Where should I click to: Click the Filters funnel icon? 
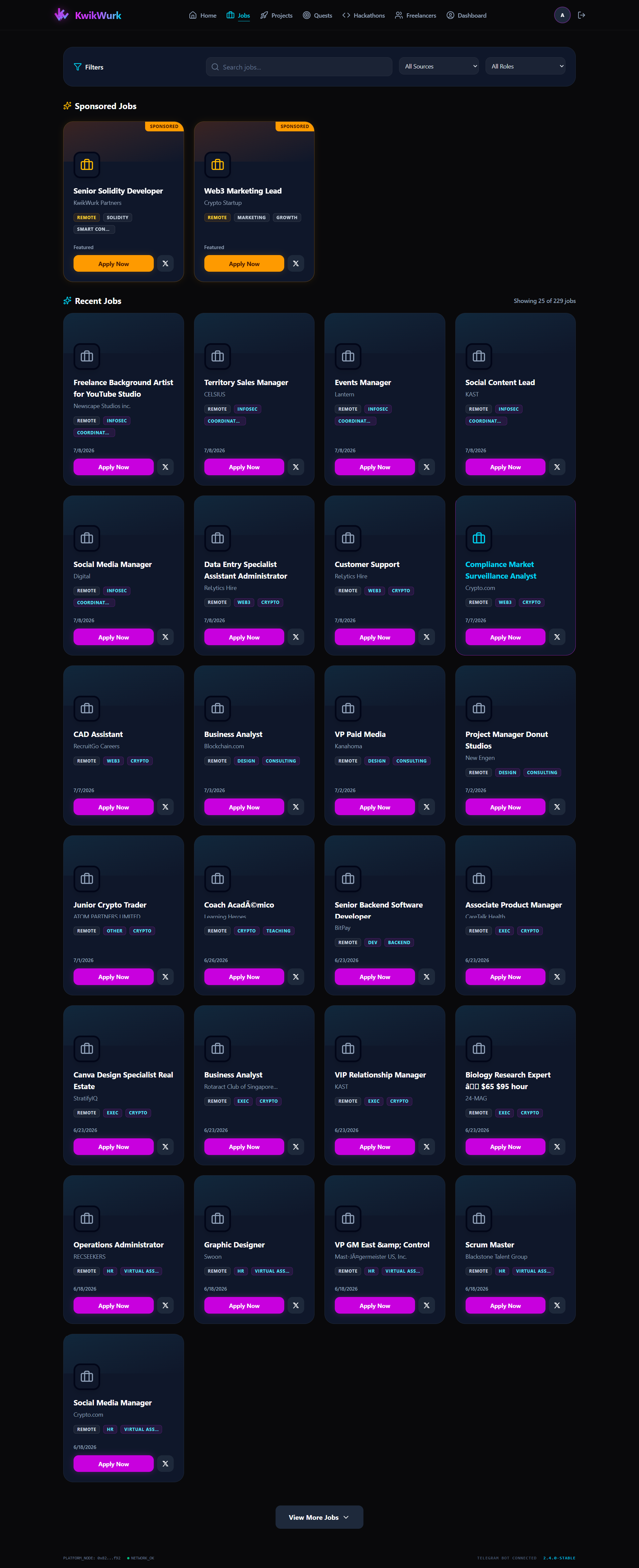(x=77, y=67)
